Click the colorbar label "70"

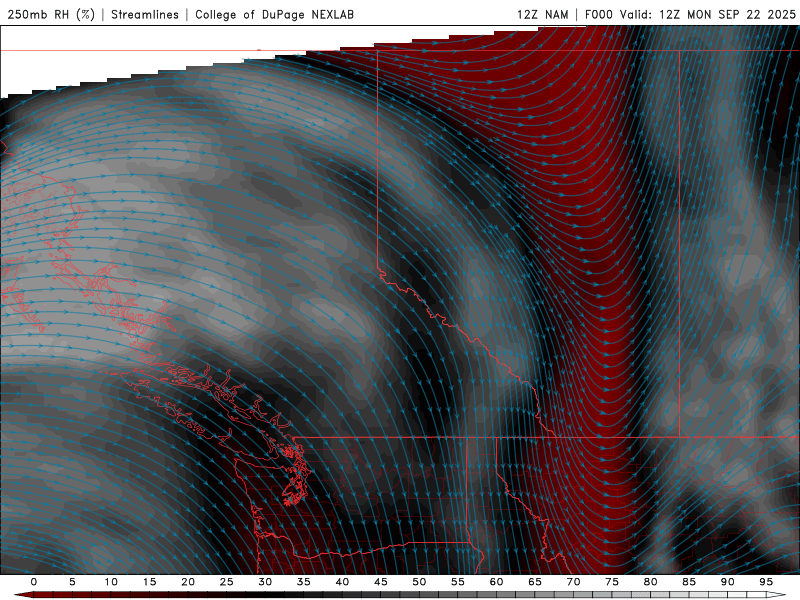coord(573,582)
